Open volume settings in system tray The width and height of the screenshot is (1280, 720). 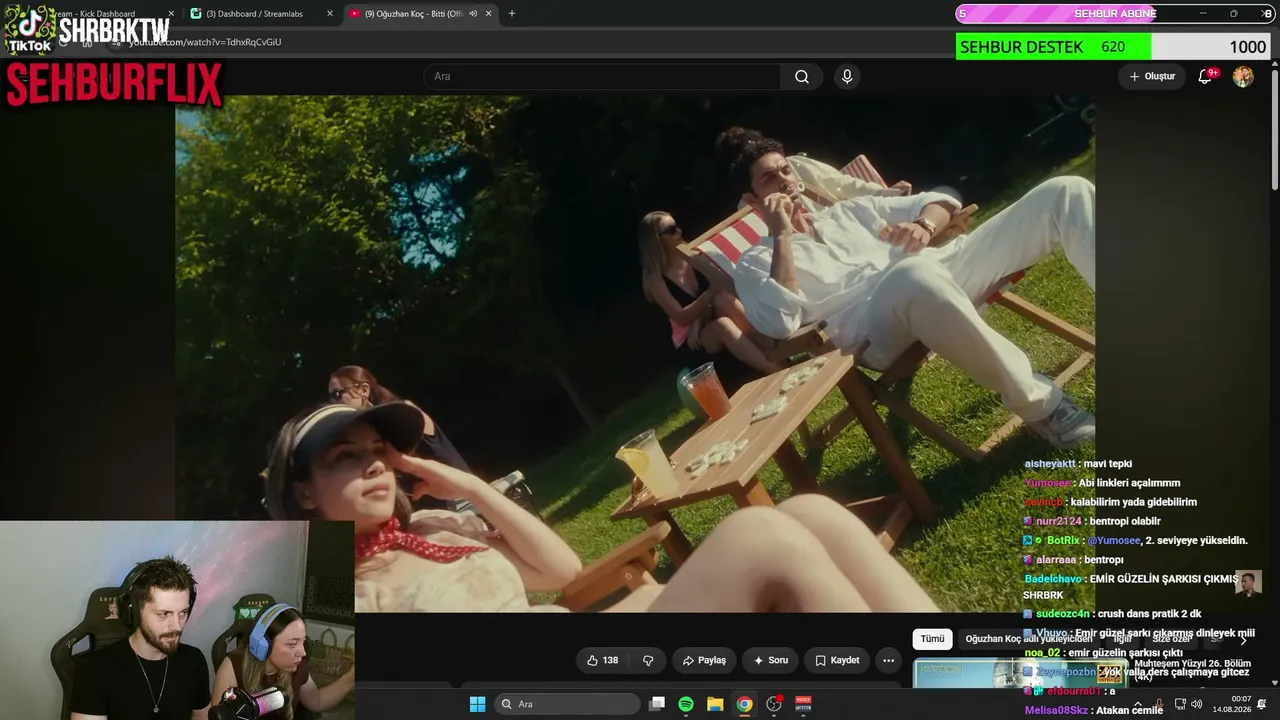[x=1197, y=704]
